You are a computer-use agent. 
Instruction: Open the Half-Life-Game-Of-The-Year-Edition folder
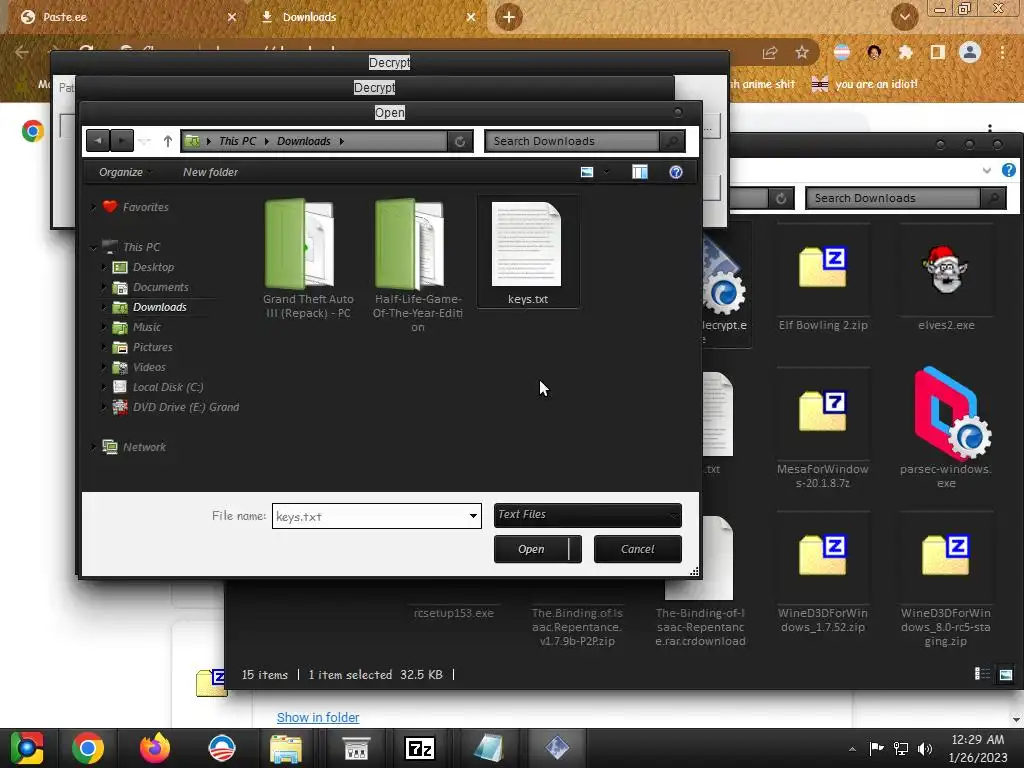417,266
